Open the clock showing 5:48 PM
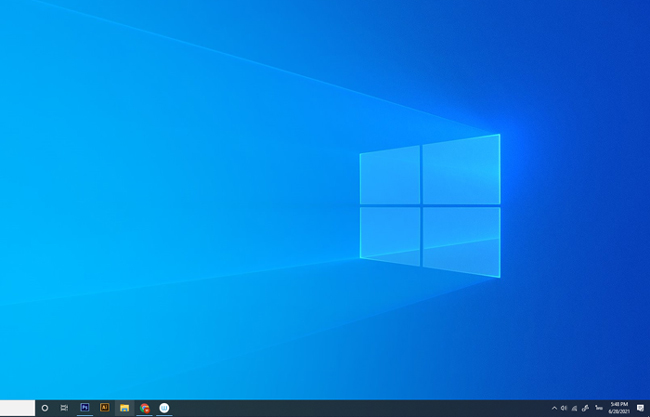This screenshot has height=417, width=650. [619, 408]
